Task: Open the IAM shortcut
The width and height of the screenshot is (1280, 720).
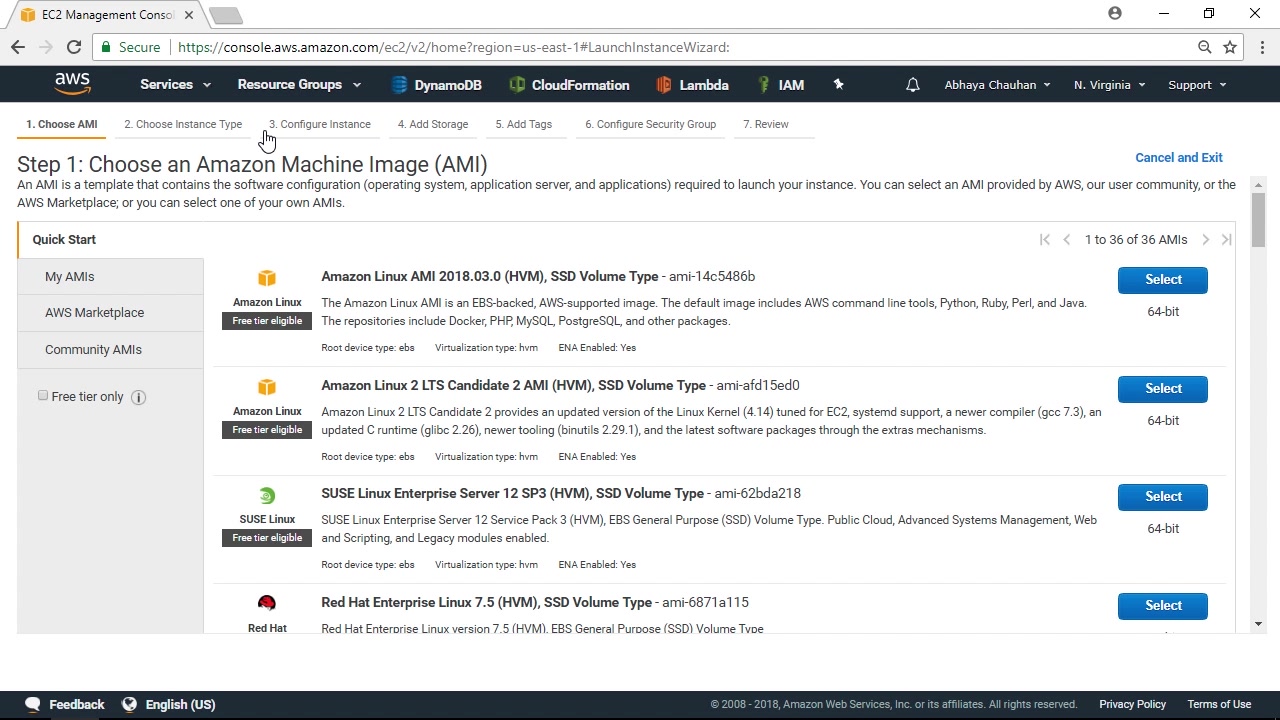Action: pyautogui.click(x=780, y=85)
